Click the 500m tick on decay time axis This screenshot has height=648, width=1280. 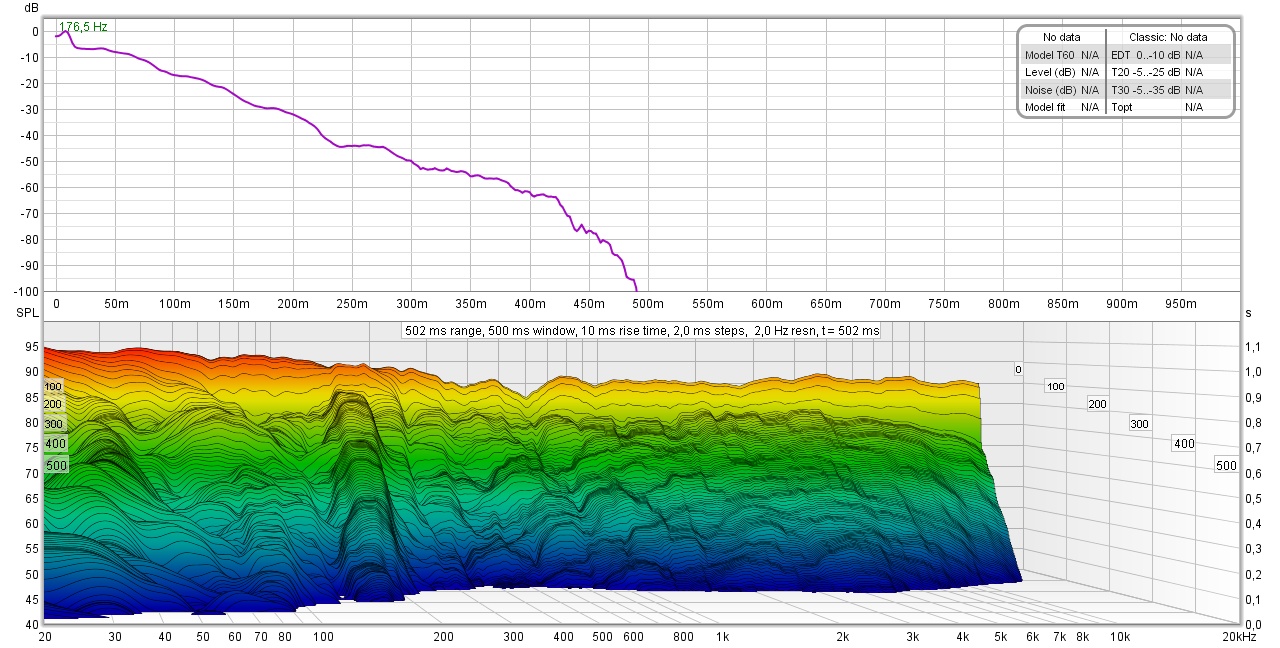point(648,303)
